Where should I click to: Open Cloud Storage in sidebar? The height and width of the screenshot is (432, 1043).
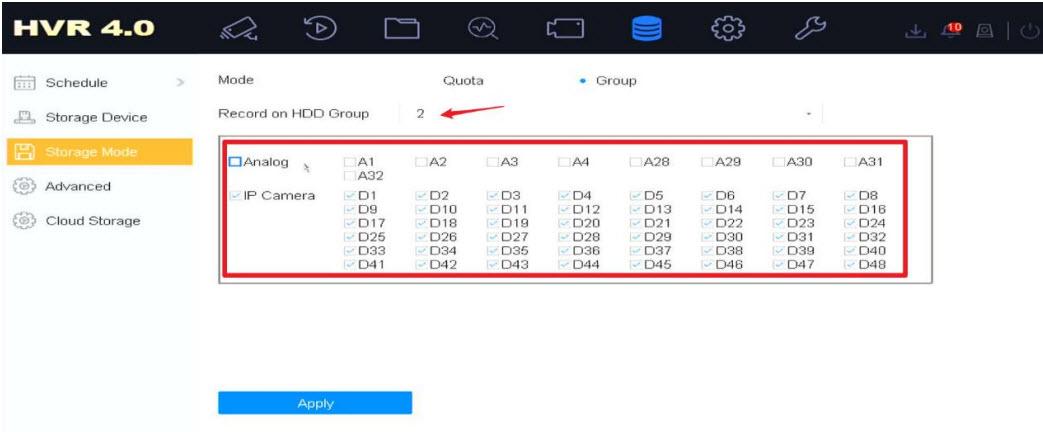tap(92, 221)
